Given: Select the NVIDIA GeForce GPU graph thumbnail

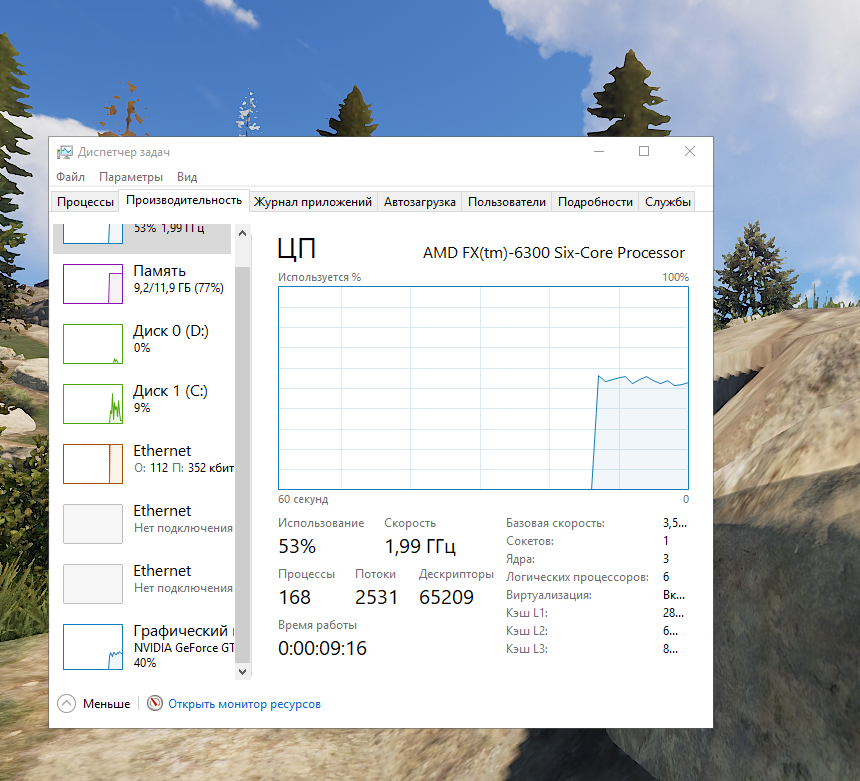Looking at the screenshot, I should (x=93, y=647).
